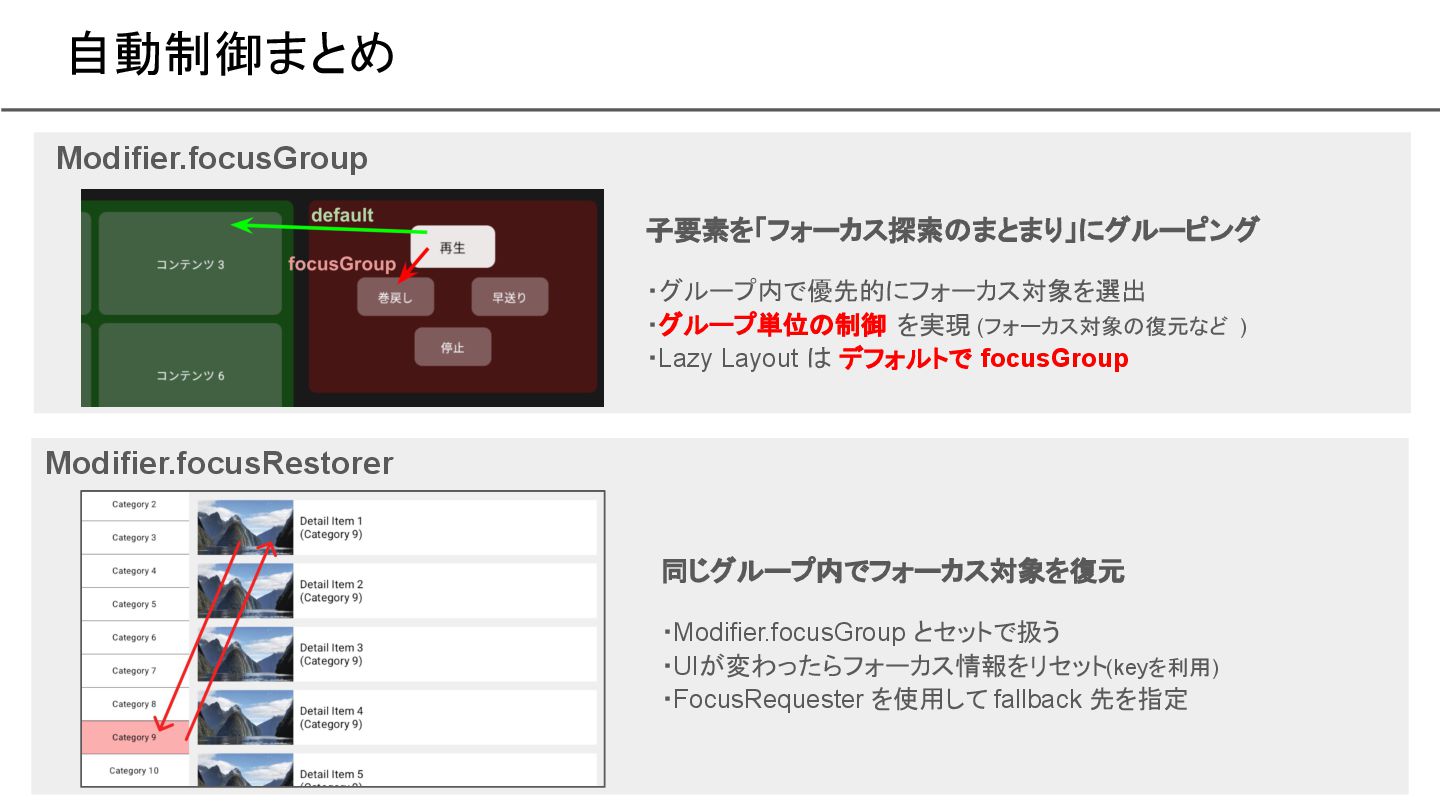Click the line グループ内で優先的にフォーカス対象を選出
This screenshot has width=1440, height=810.
click(x=896, y=292)
